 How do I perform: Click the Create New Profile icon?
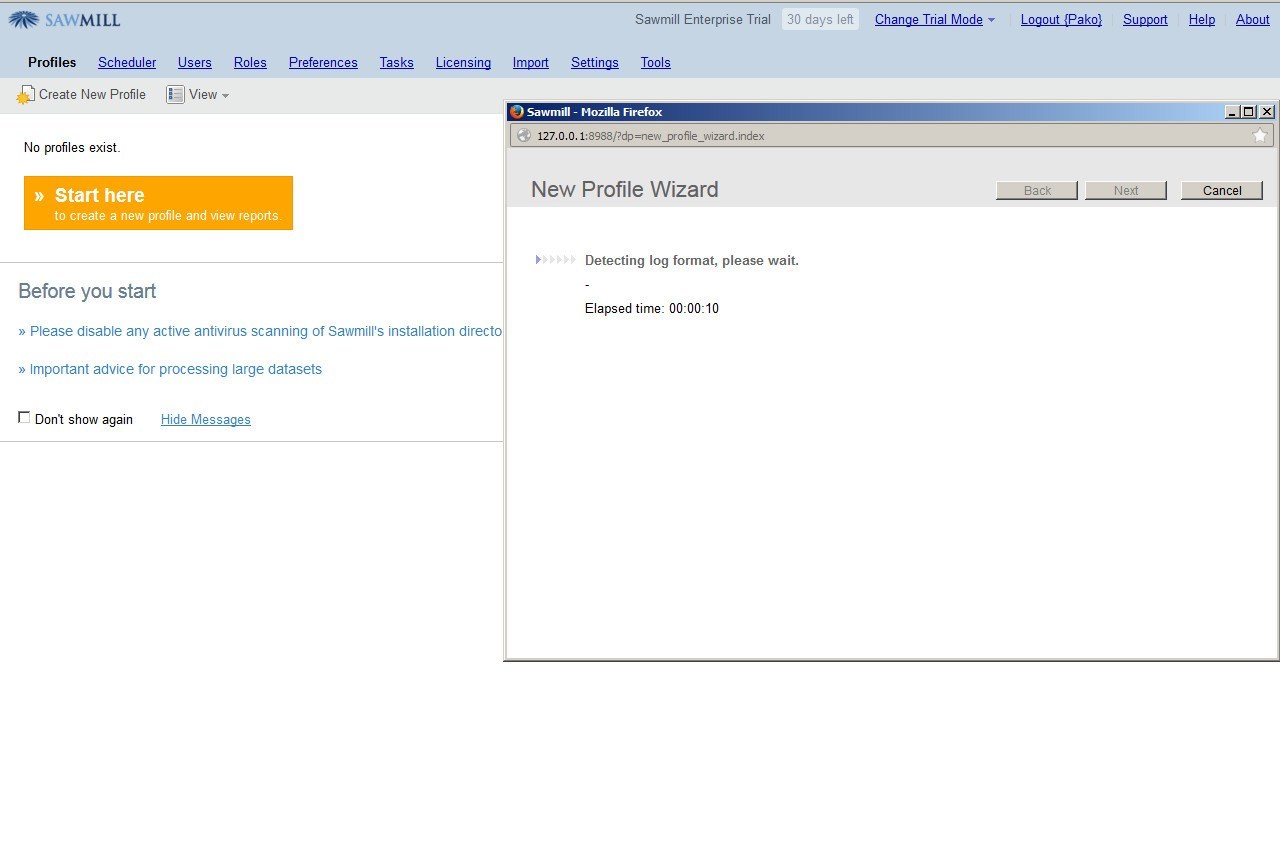click(x=25, y=95)
